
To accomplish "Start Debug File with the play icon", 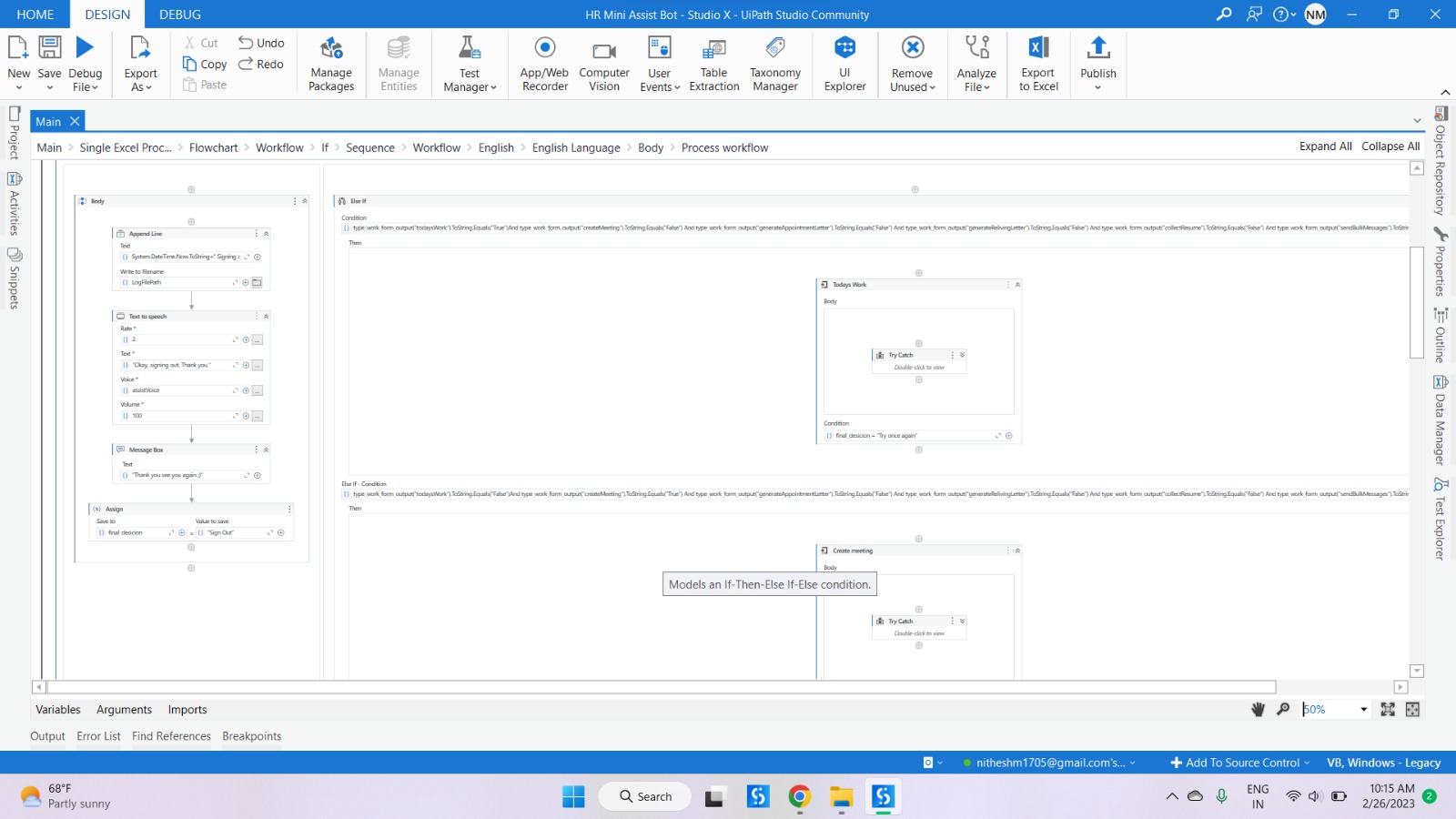I will point(85,47).
